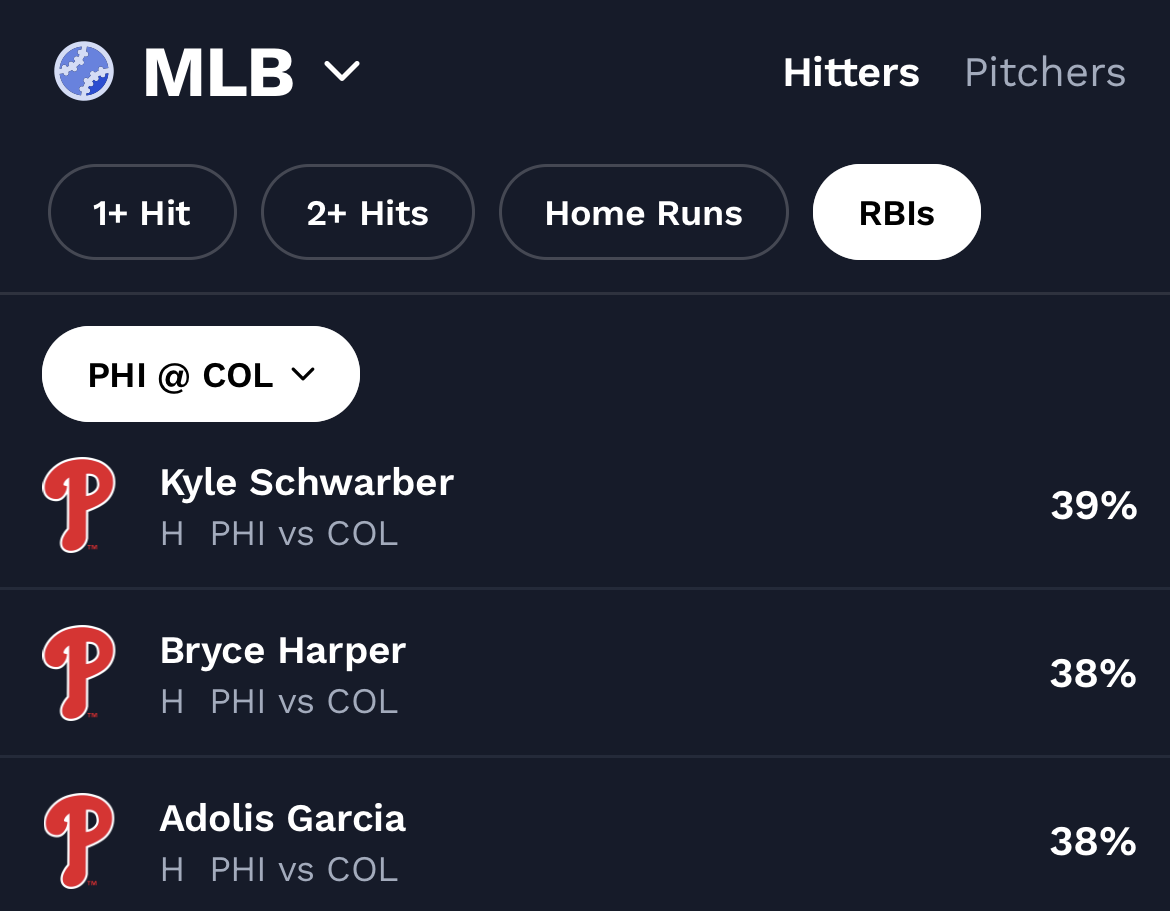Click the MLB league title text
The image size is (1170, 911).
pos(218,72)
